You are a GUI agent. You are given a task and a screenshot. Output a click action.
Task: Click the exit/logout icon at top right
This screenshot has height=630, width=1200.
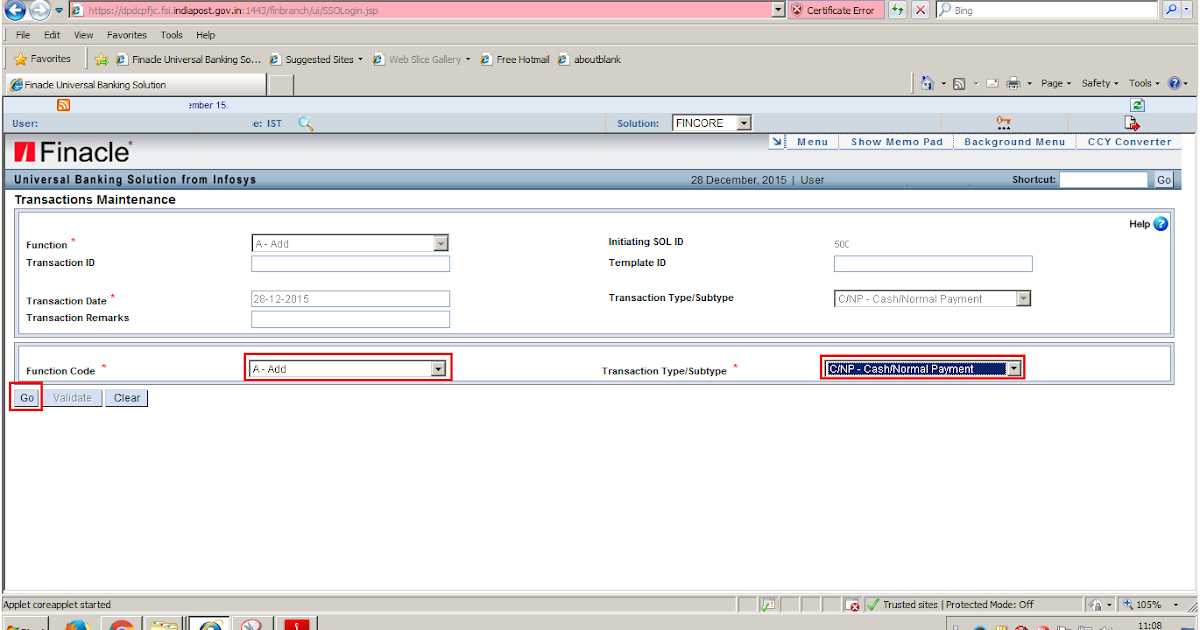click(1132, 122)
